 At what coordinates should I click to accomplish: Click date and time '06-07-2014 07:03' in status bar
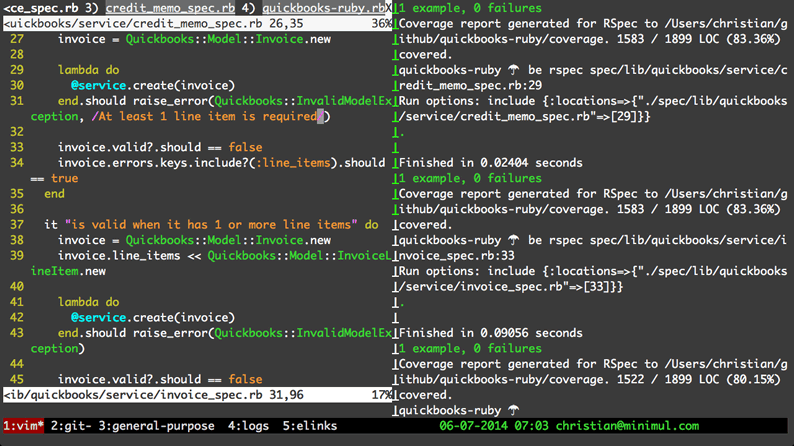[494, 426]
